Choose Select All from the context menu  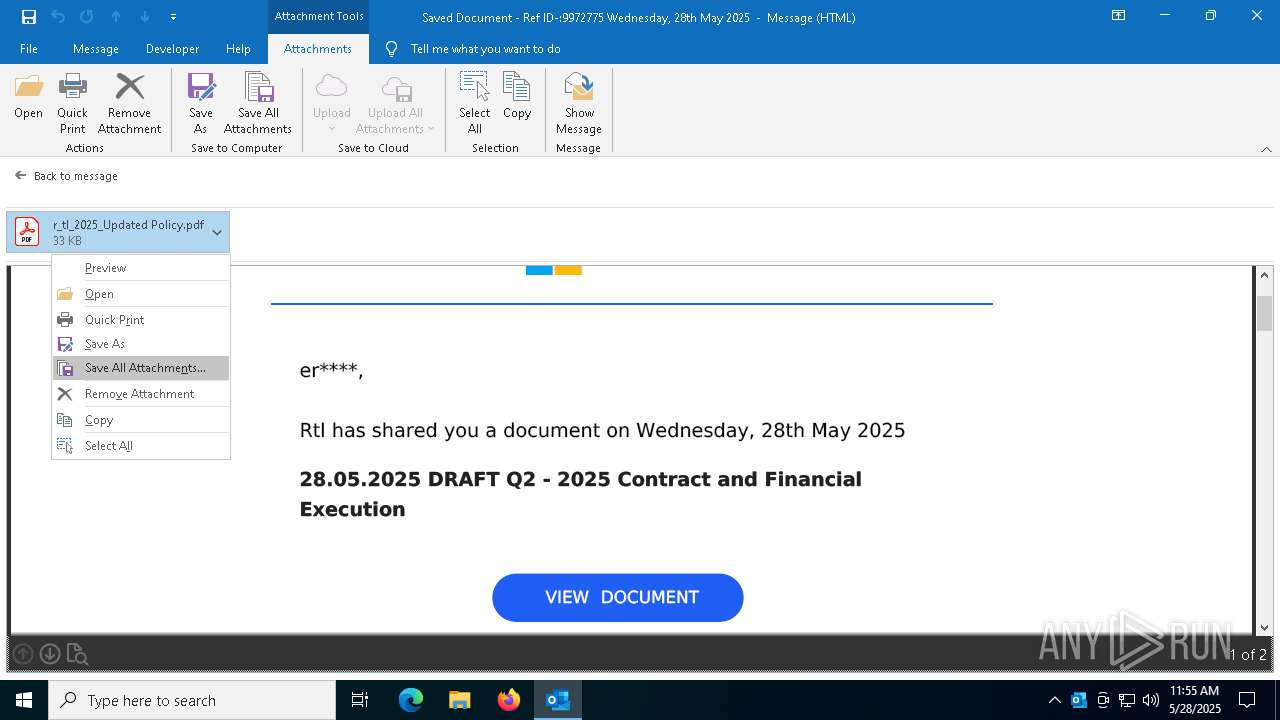141,446
